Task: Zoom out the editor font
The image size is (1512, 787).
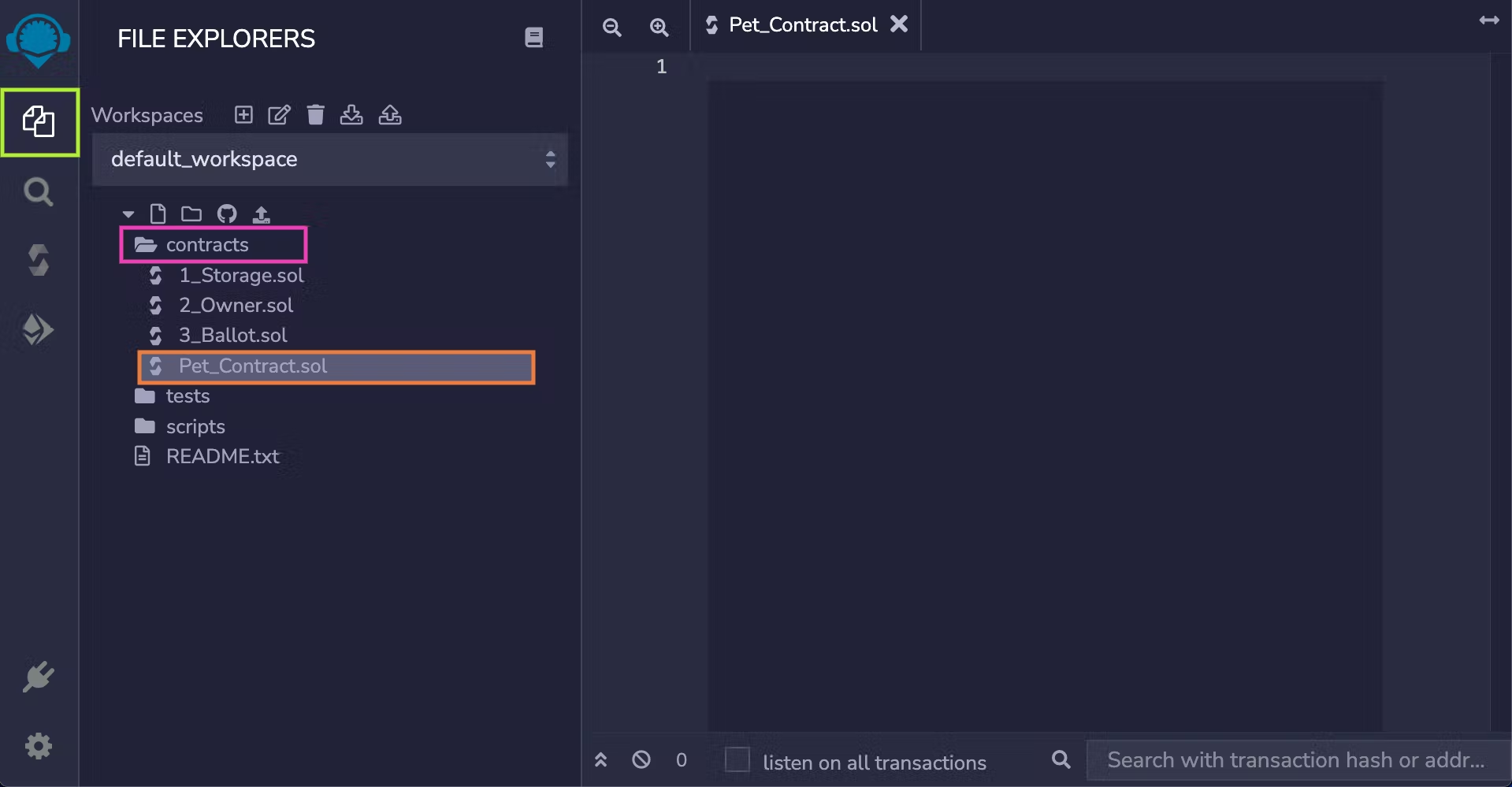Action: pyautogui.click(x=611, y=28)
